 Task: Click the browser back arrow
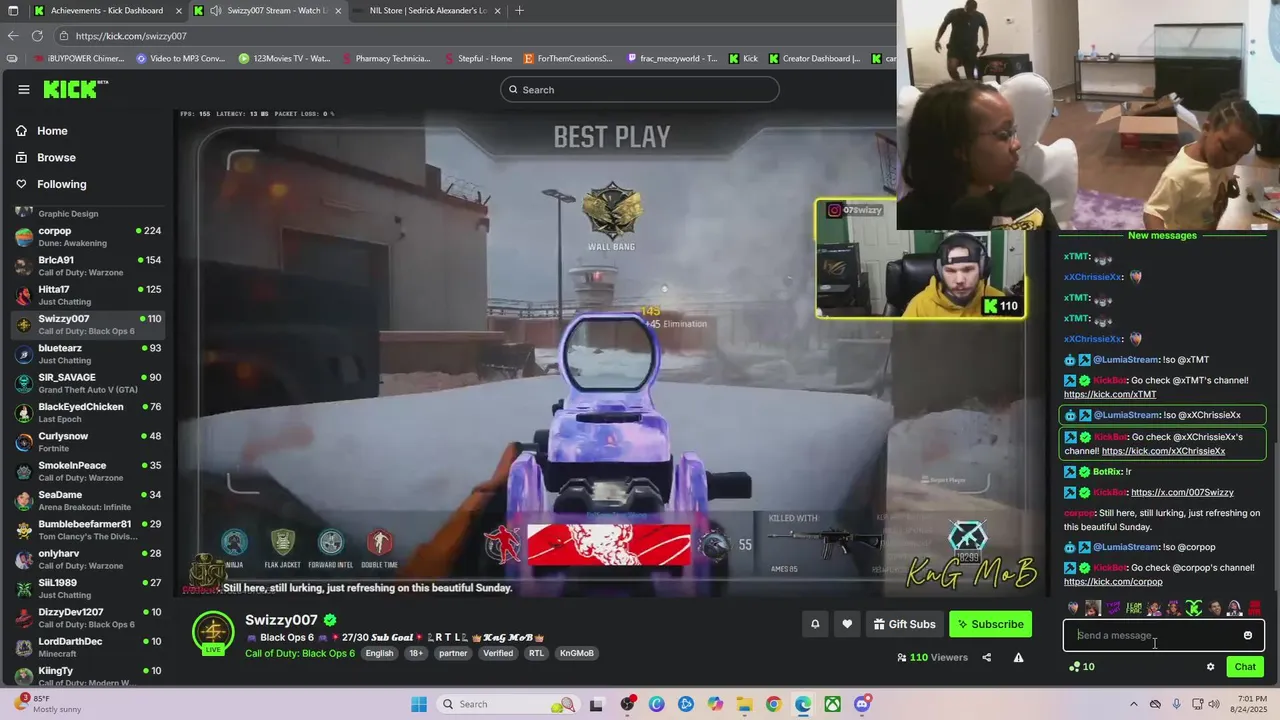(x=13, y=36)
